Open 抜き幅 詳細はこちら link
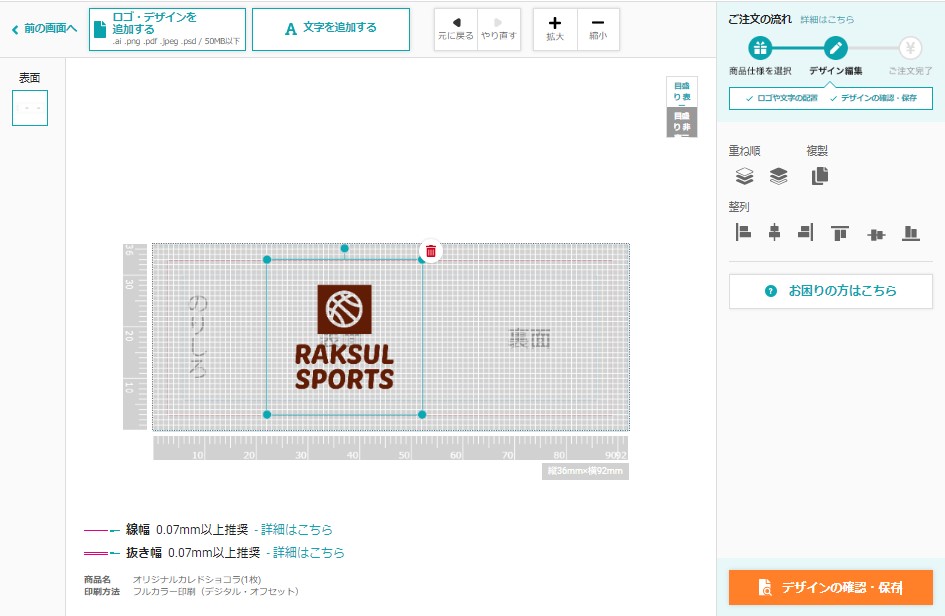The height and width of the screenshot is (616, 945). click(309, 553)
